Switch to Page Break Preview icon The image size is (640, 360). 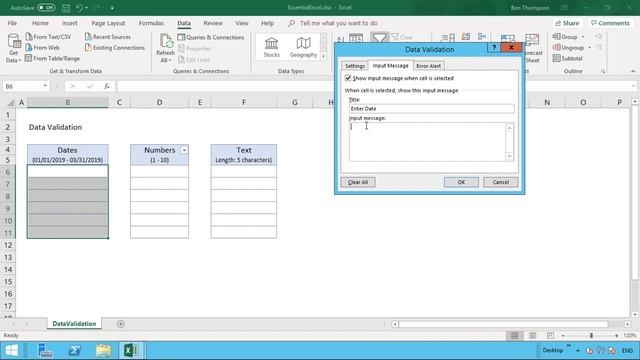550,336
